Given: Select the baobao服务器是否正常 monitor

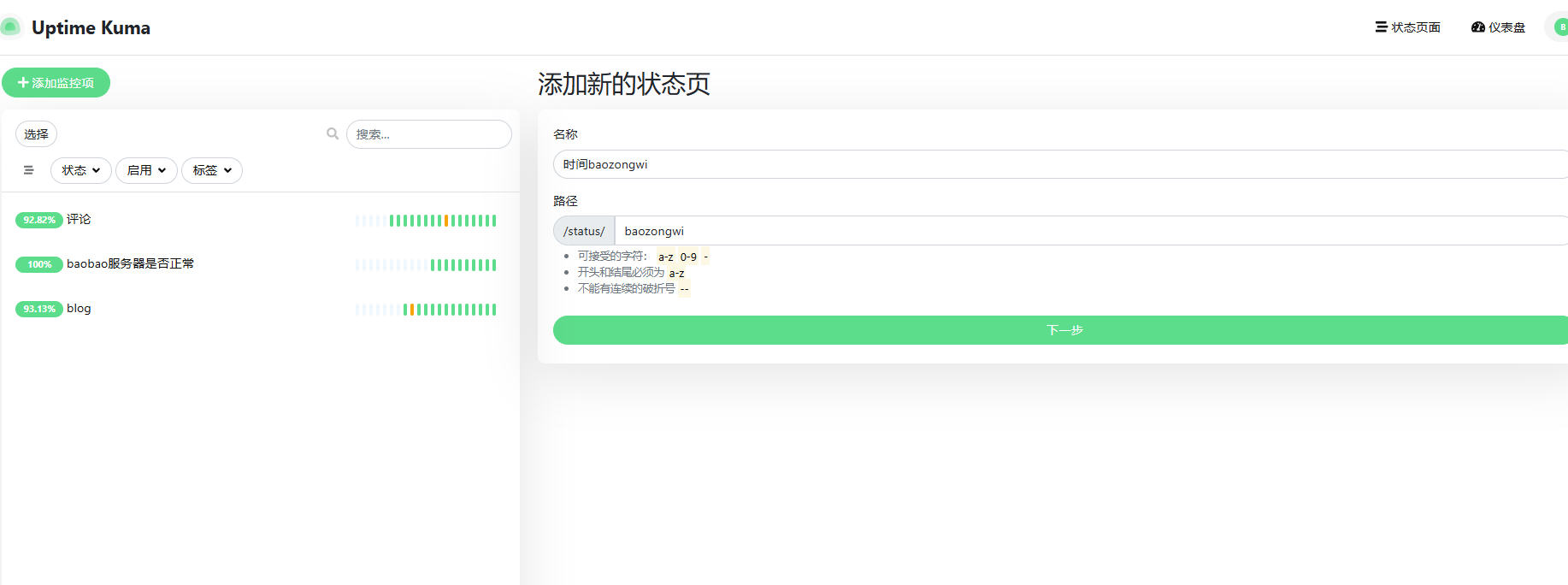Looking at the screenshot, I should coord(130,264).
